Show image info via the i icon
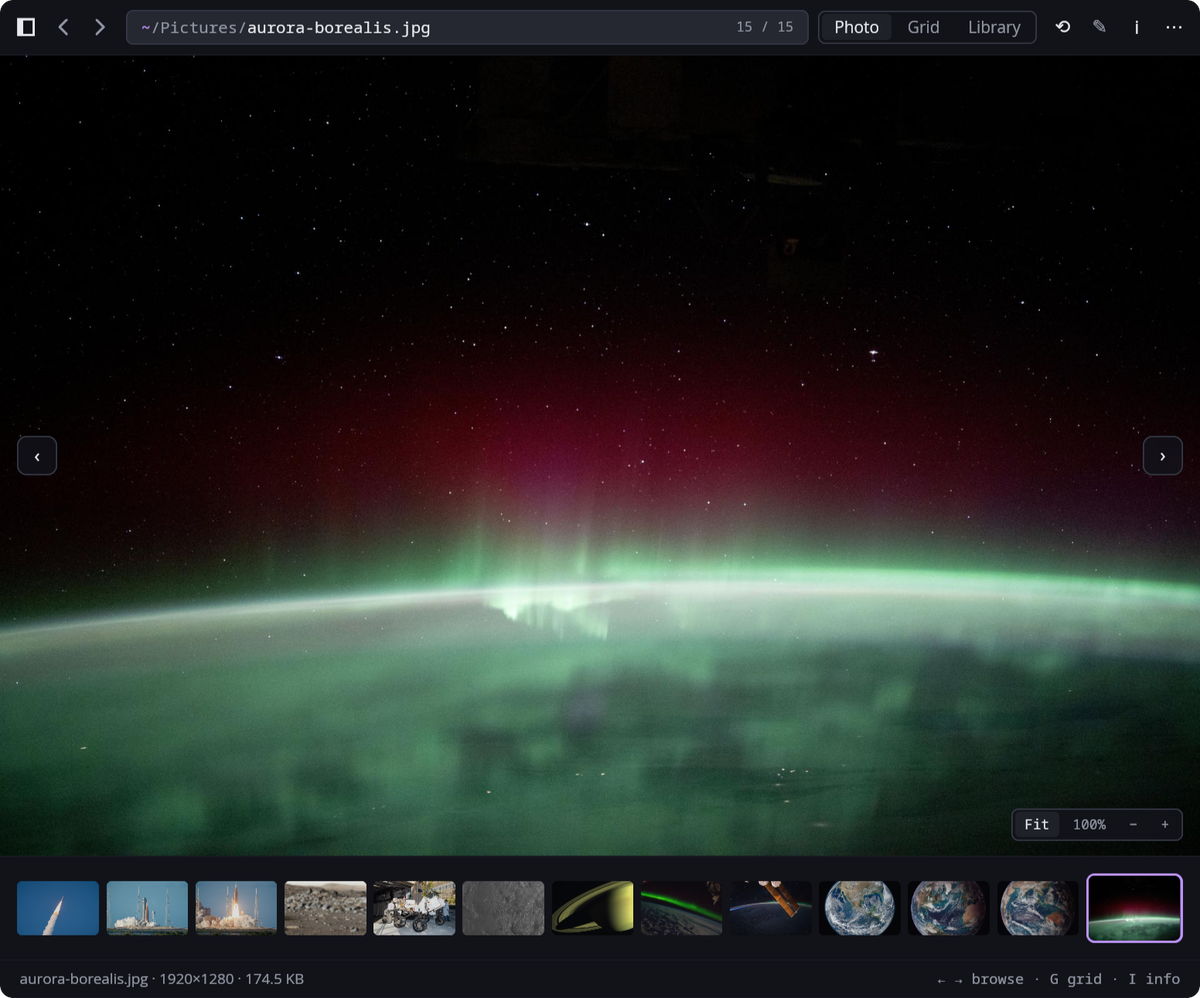 coord(1136,27)
